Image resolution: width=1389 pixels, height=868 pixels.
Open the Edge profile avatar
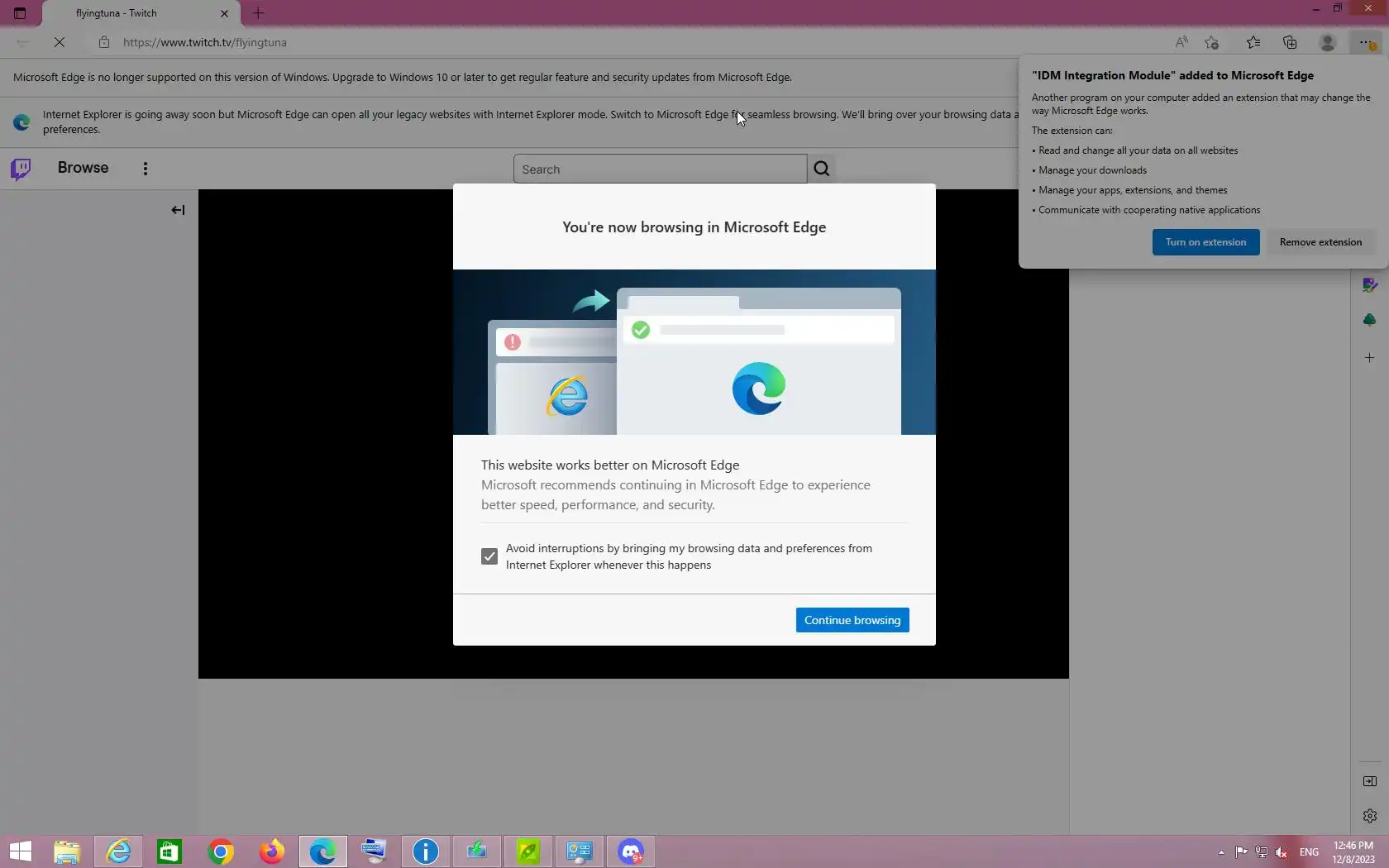(1328, 42)
